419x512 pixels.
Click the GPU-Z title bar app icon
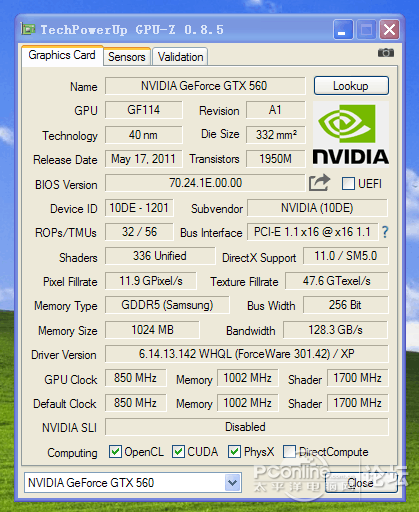click(28, 29)
